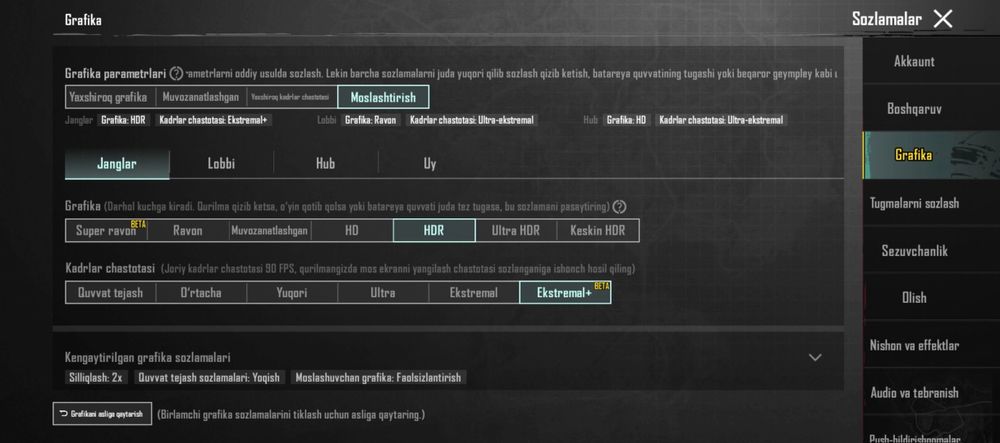The image size is (1000, 443).
Task: Choose HDR graphics quality
Action: click(434, 231)
